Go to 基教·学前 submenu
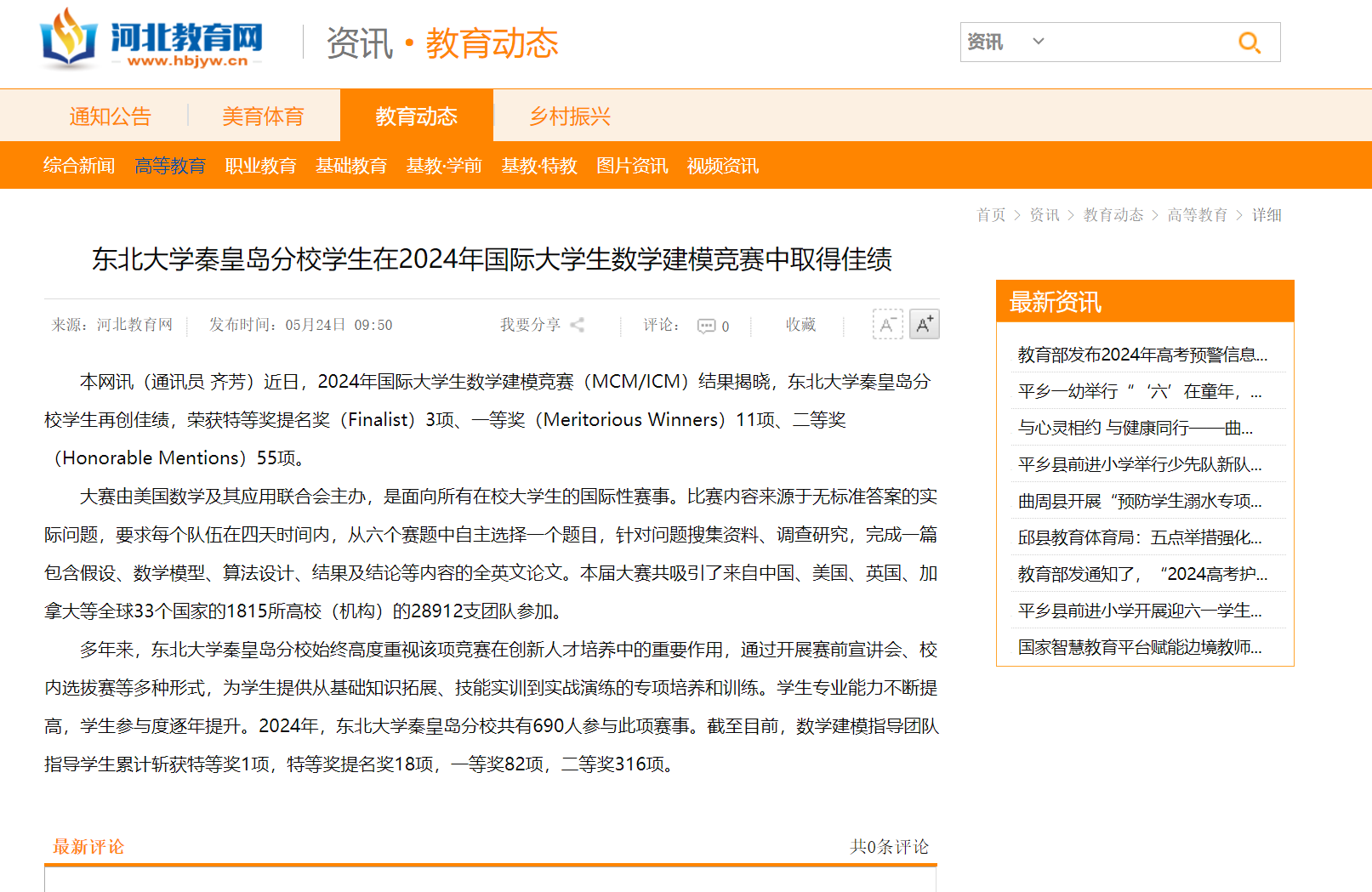1372x892 pixels. pyautogui.click(x=444, y=166)
